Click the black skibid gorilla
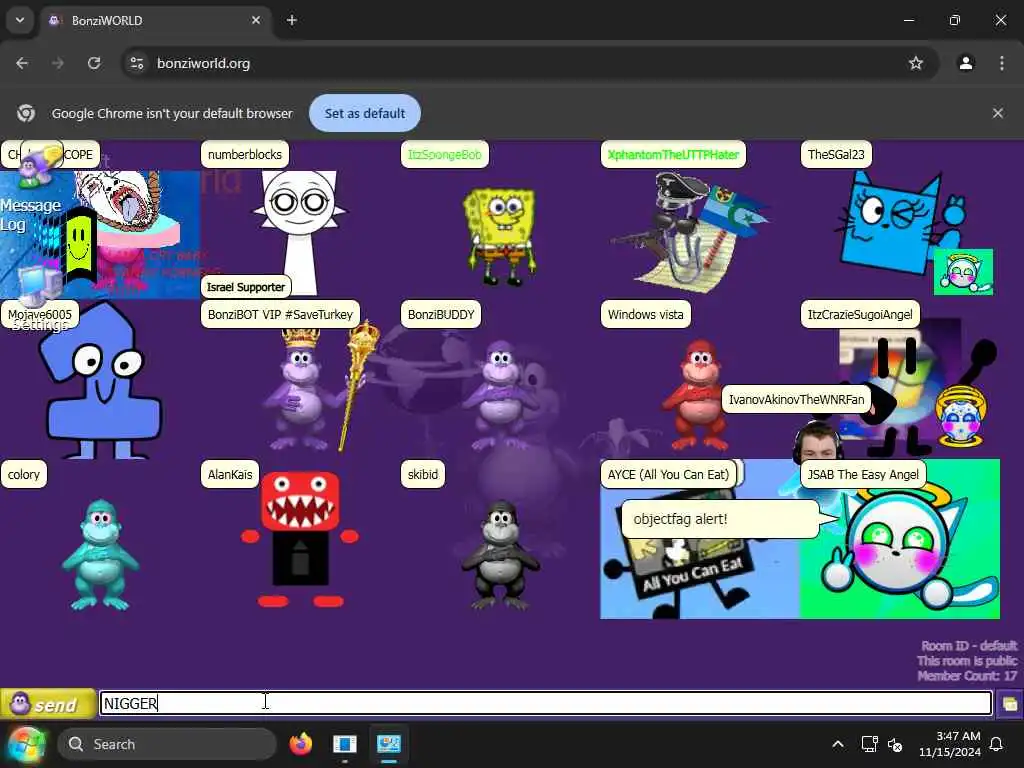This screenshot has height=768, width=1024. (500, 554)
